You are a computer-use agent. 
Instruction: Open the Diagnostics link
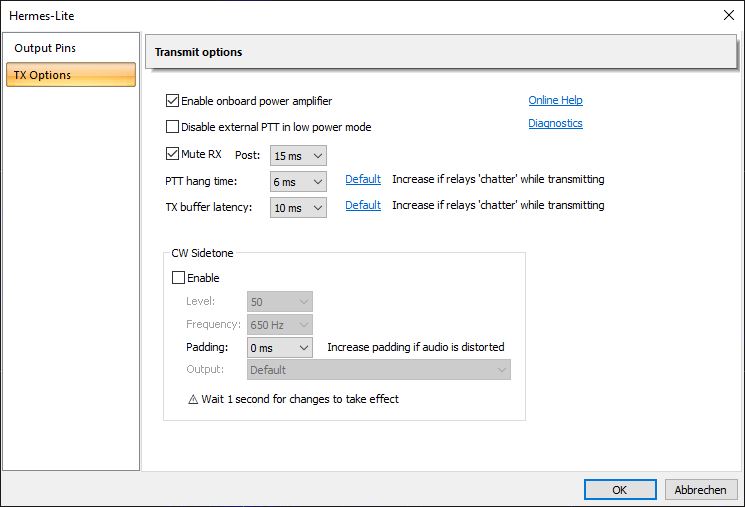[x=555, y=124]
